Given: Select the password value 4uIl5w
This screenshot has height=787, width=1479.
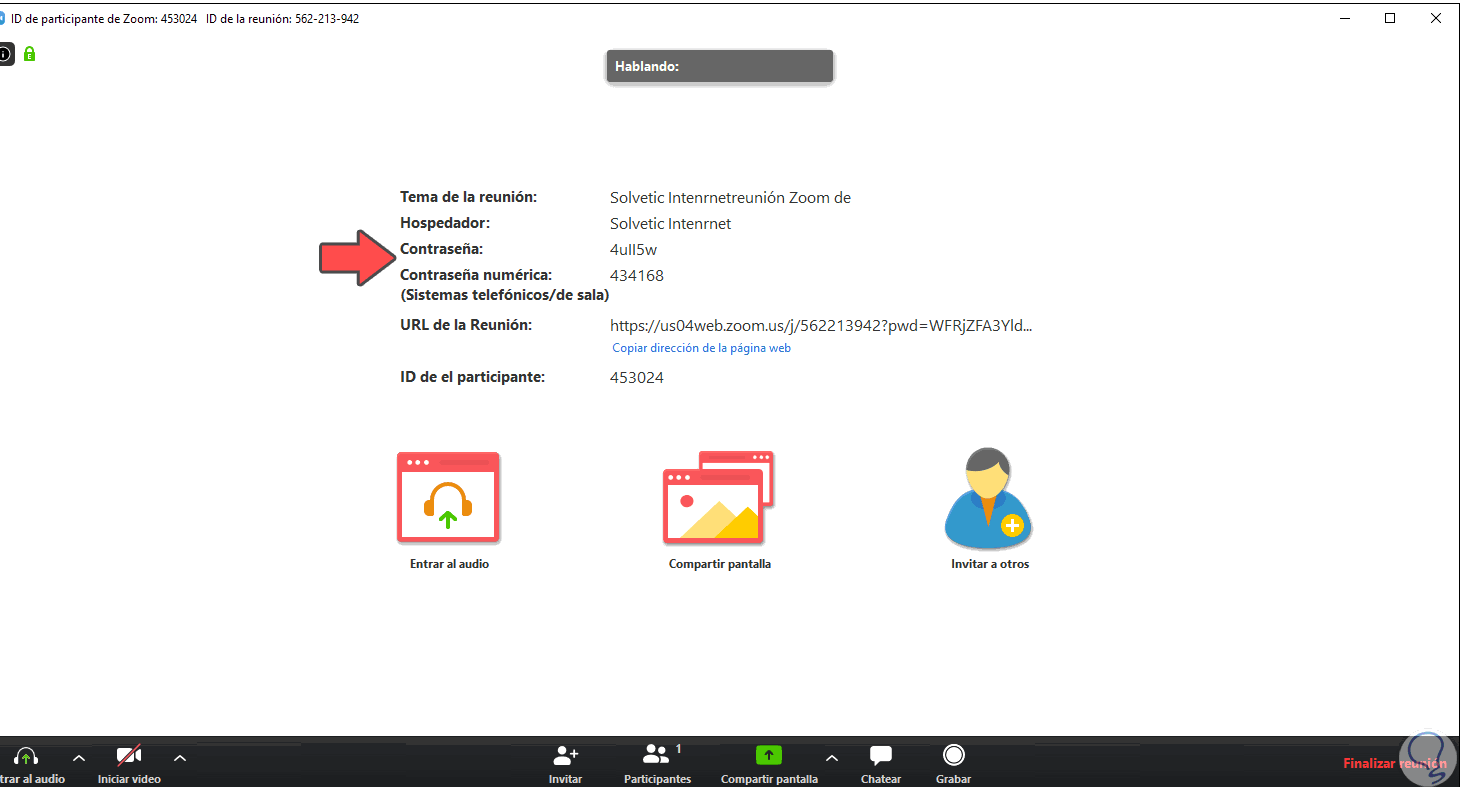Looking at the screenshot, I should pyautogui.click(x=634, y=250).
